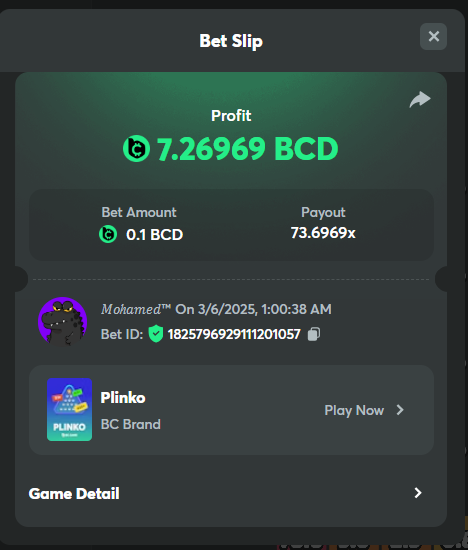
Task: Close the Bet Slip dialog
Action: point(433,36)
